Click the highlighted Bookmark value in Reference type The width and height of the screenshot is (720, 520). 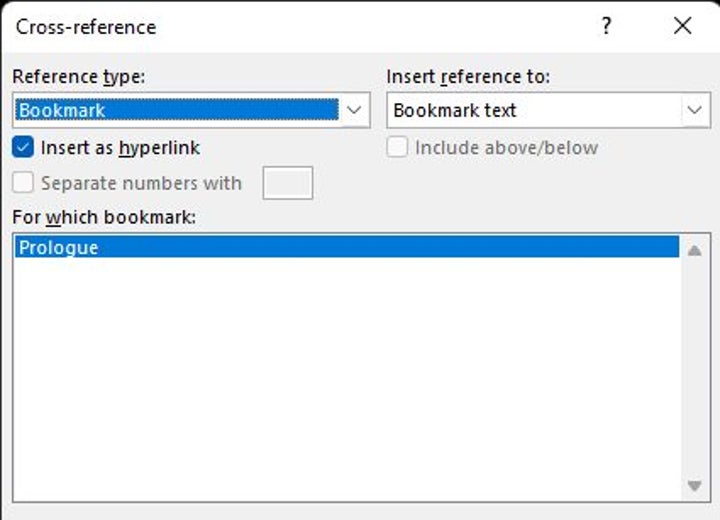tap(177, 110)
